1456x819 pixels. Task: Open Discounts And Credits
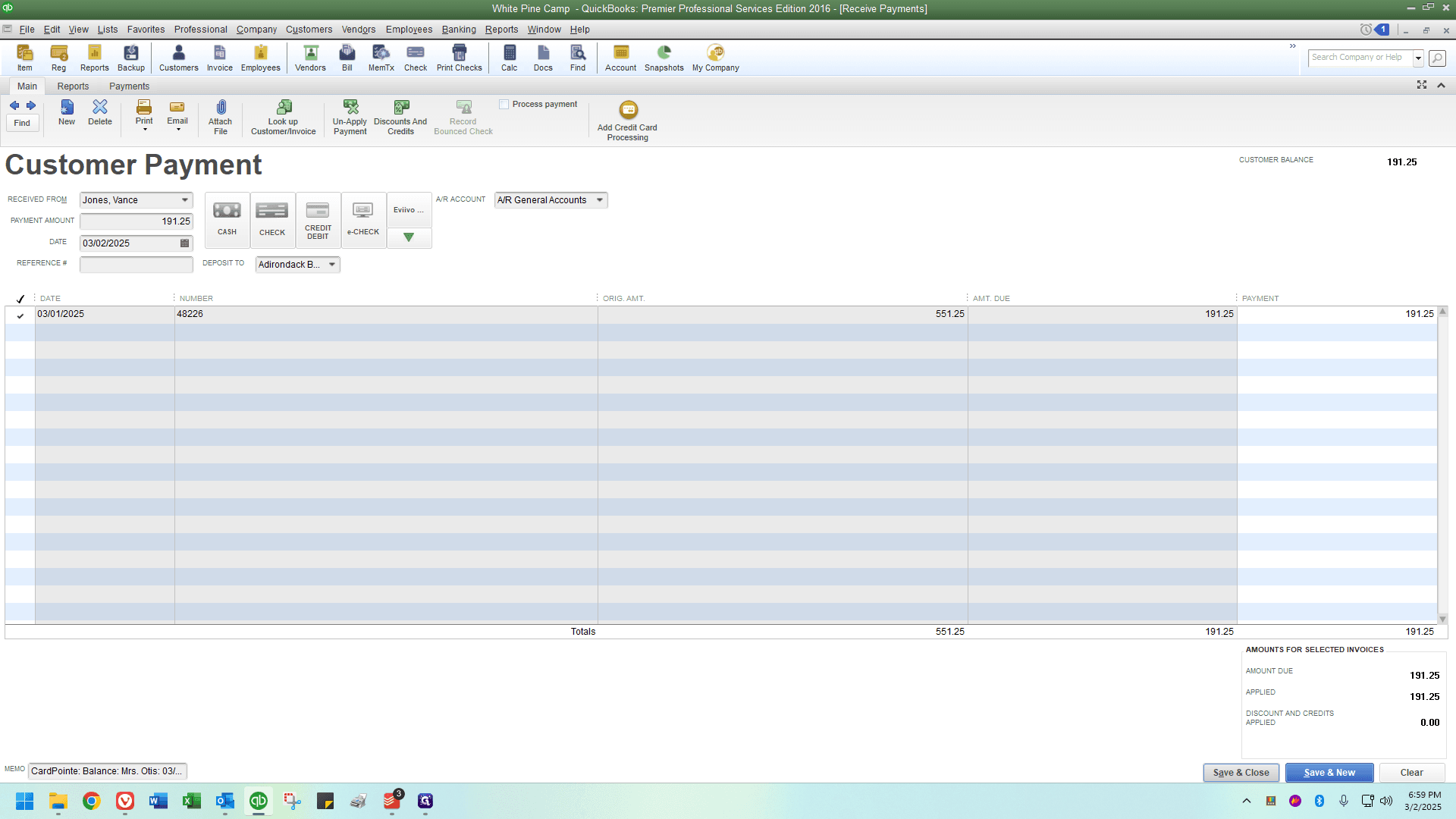[x=400, y=118]
